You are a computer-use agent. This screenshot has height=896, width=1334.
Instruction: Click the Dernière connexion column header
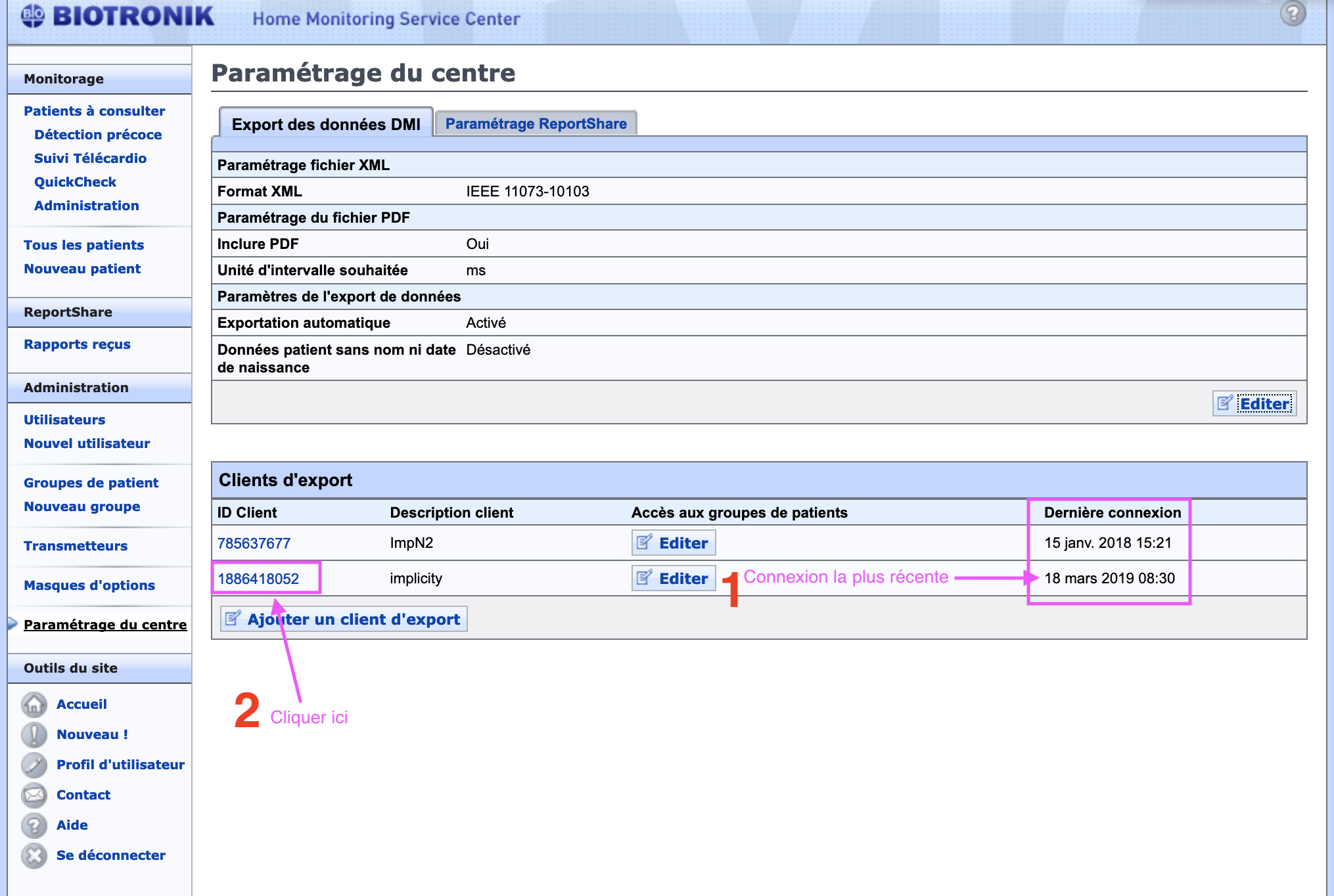pyautogui.click(x=1113, y=512)
